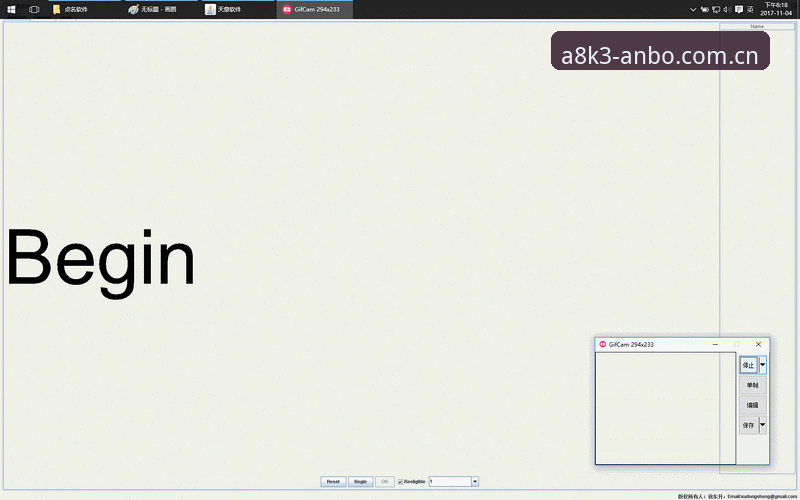Viewport: 800px width, 500px height.
Task: Open the Windows Start menu
Action: click(x=11, y=9)
